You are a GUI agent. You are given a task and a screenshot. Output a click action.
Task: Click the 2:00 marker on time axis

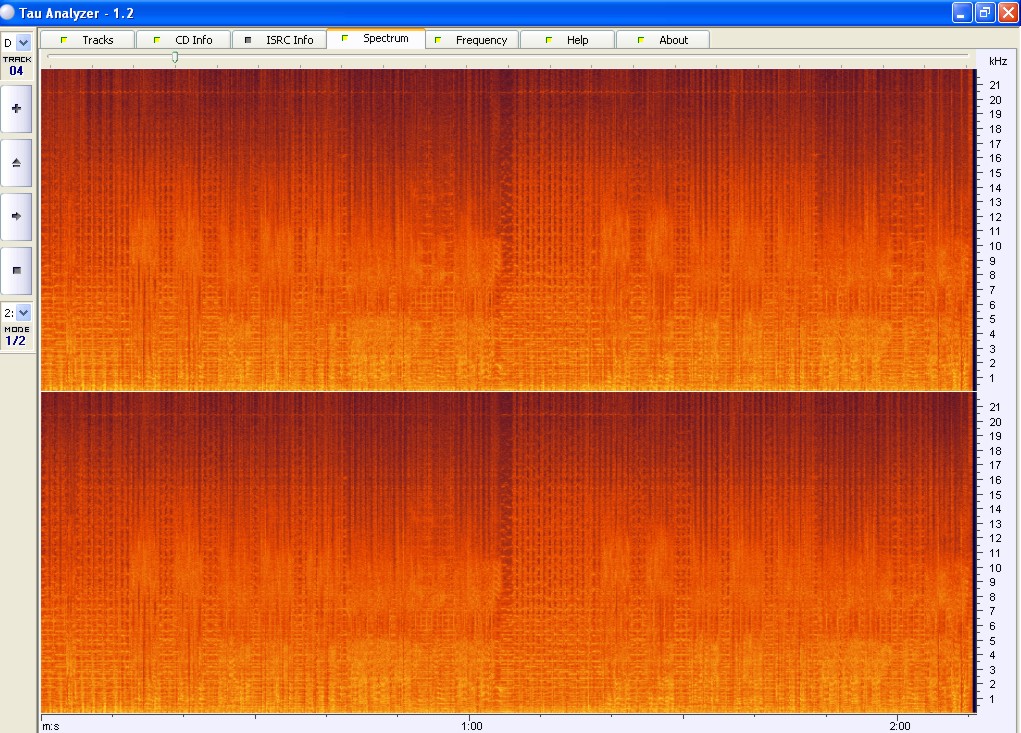[899, 725]
